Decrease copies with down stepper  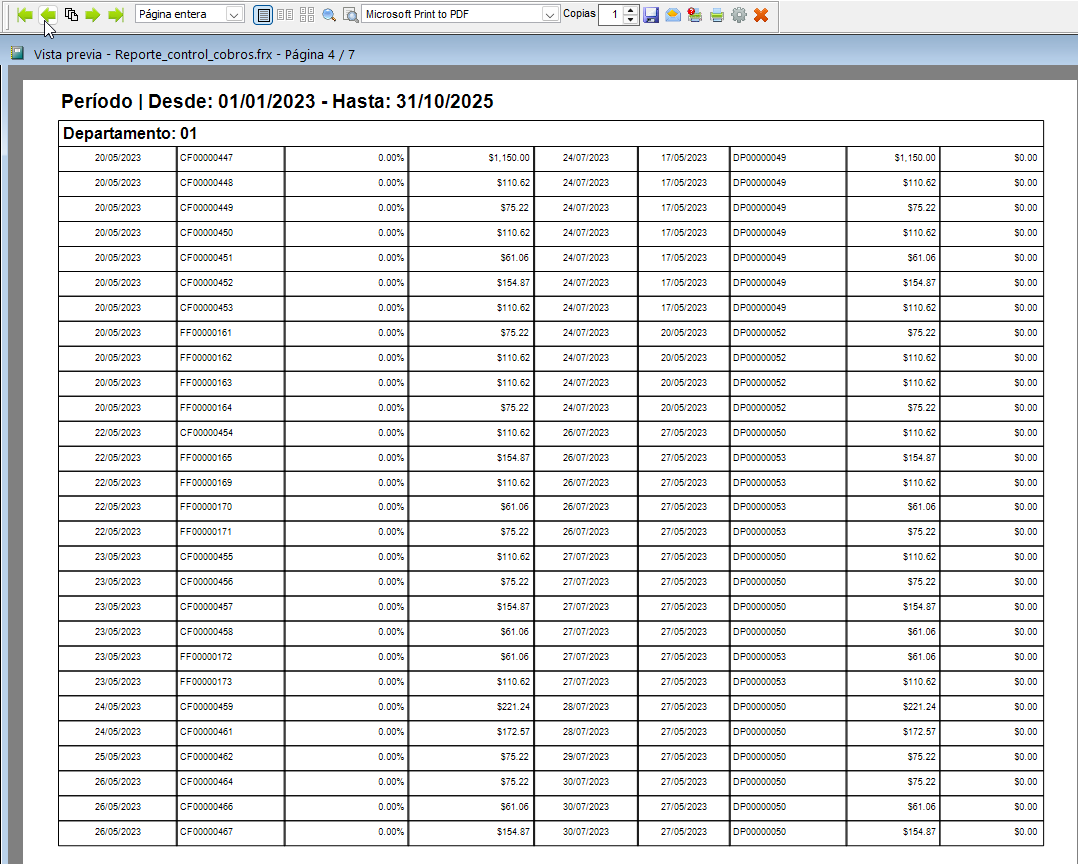pos(630,19)
